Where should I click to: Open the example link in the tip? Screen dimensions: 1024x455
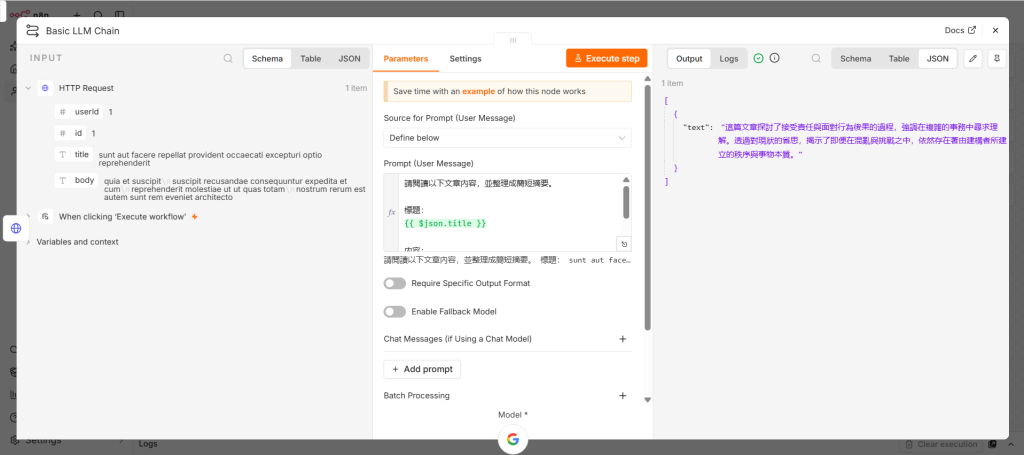(x=478, y=91)
